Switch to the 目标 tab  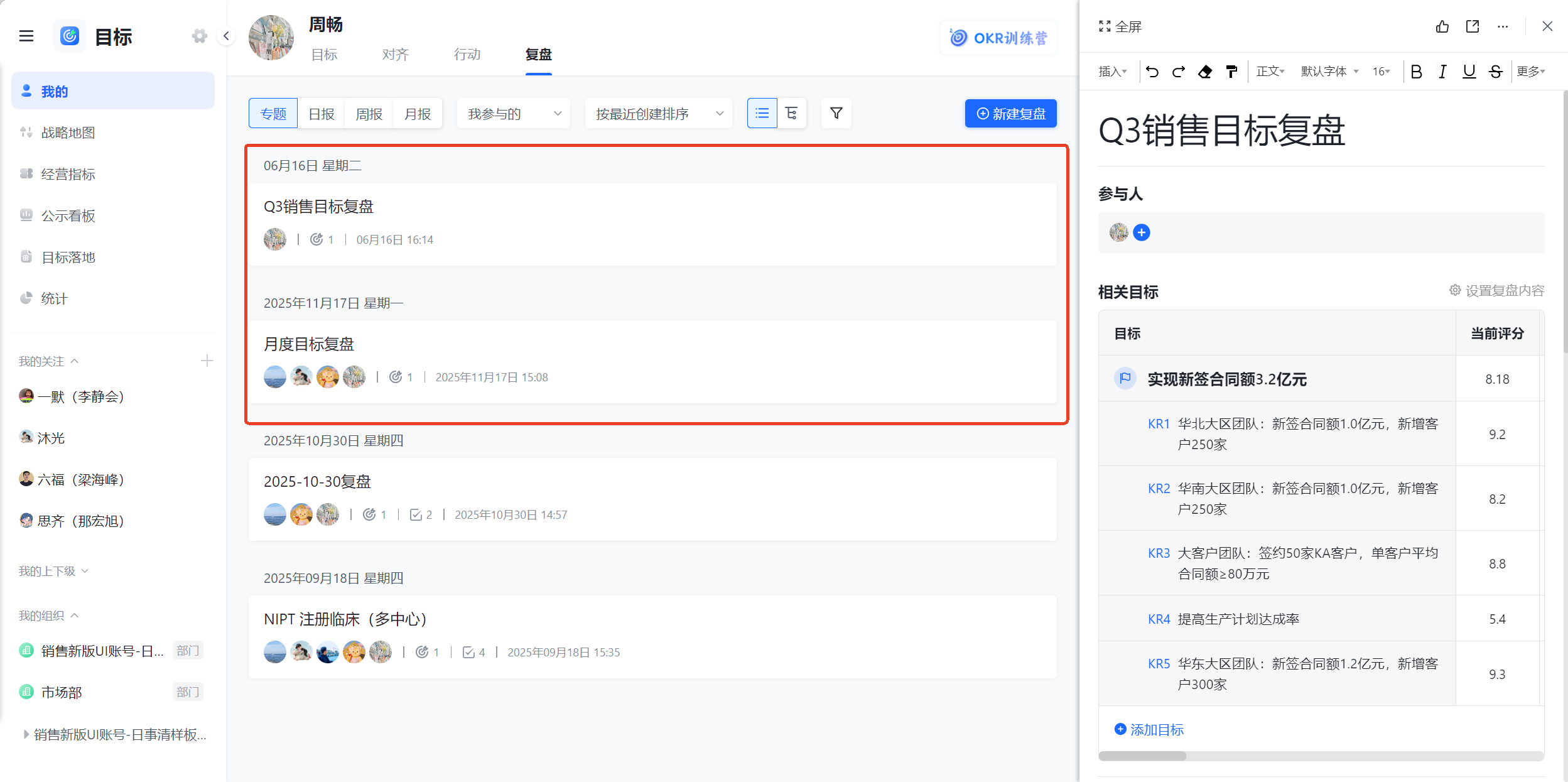324,55
